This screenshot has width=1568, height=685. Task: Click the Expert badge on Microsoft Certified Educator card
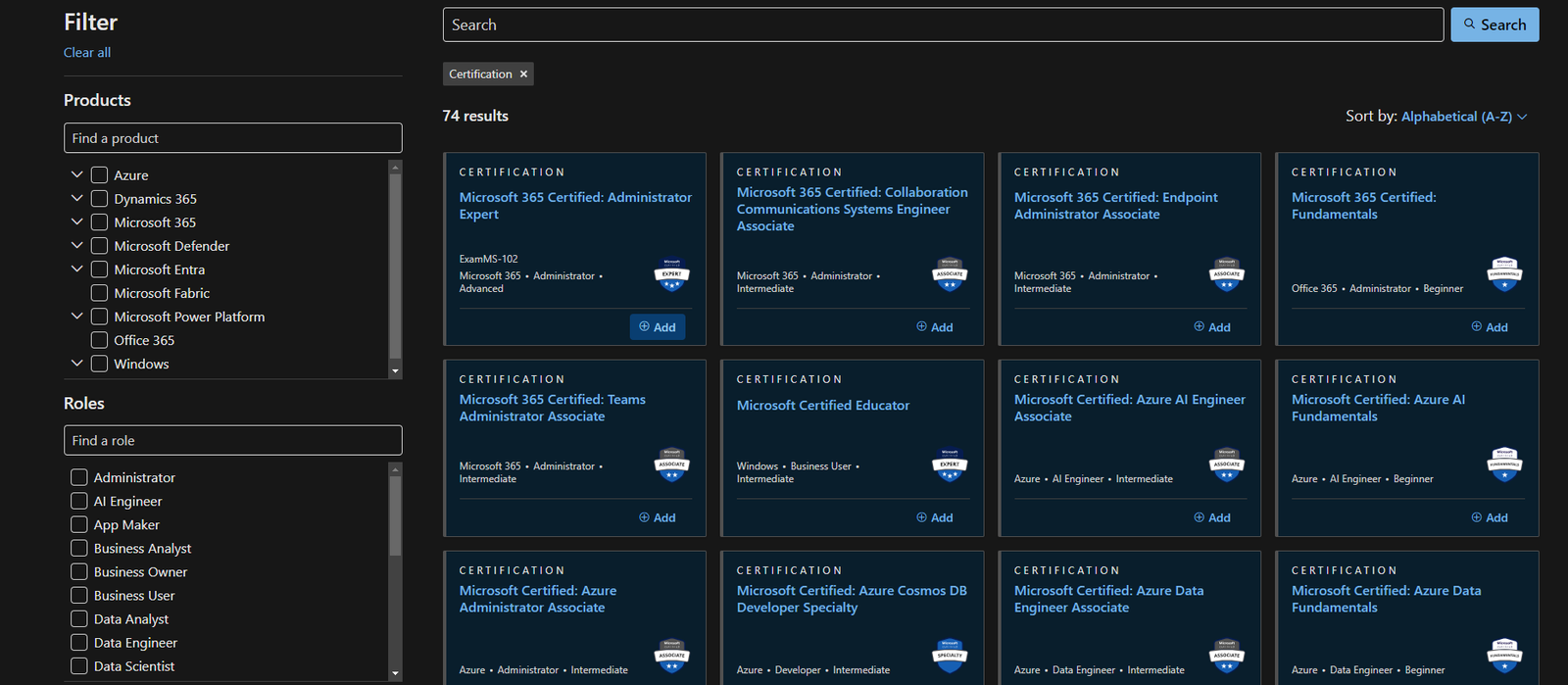point(949,465)
